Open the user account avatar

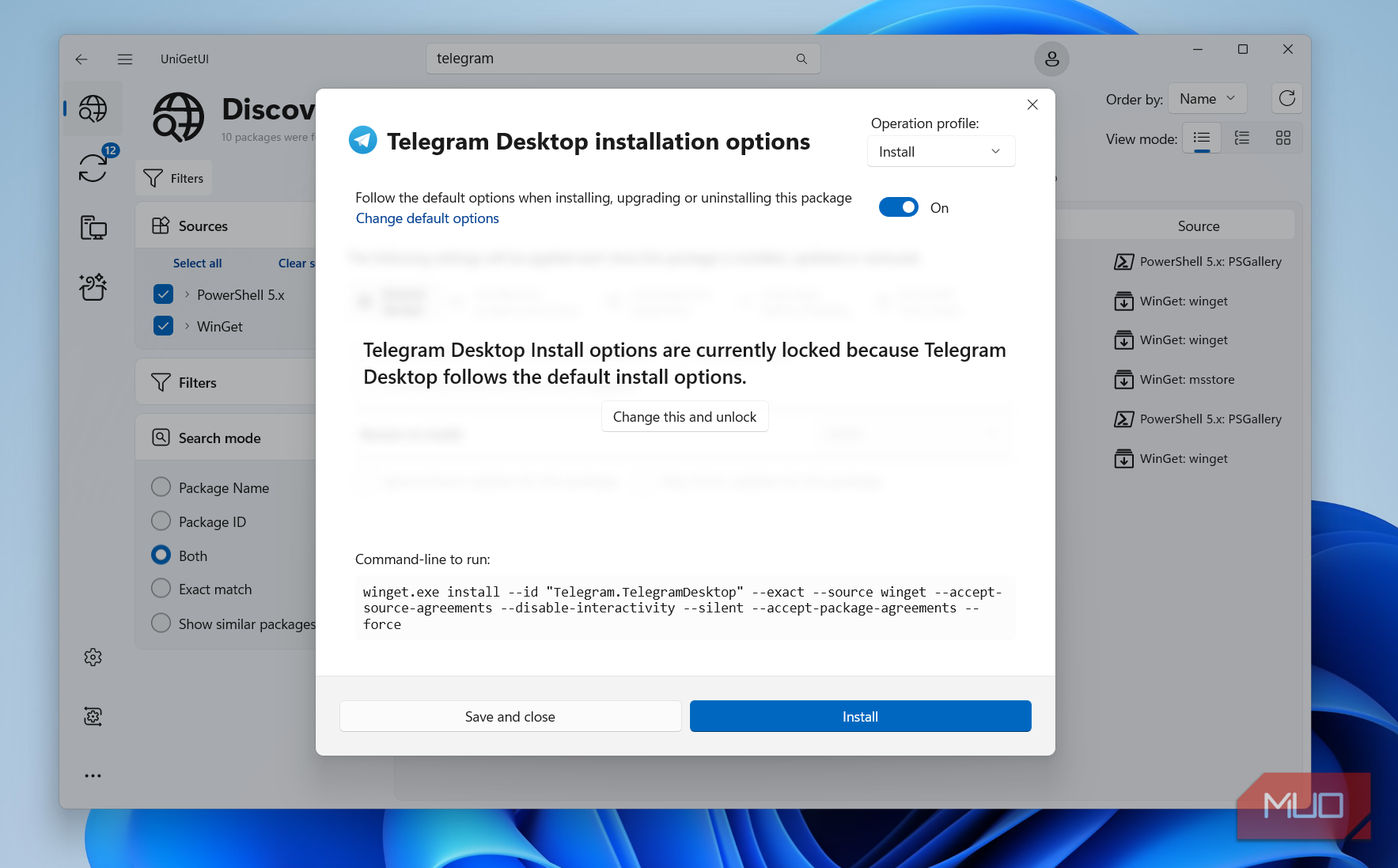click(x=1051, y=59)
